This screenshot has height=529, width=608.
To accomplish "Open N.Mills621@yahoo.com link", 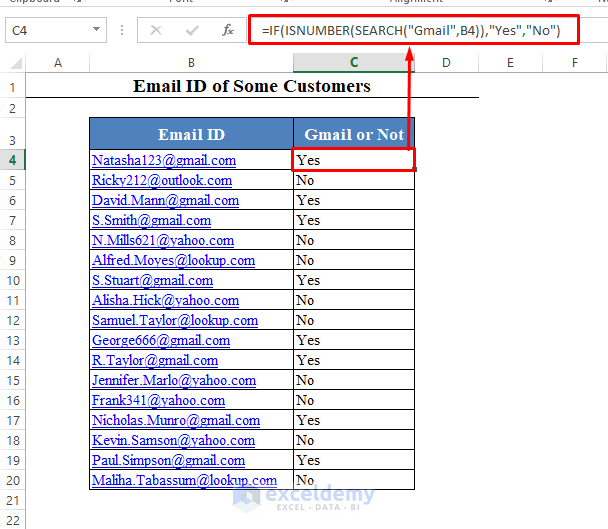I will (163, 240).
